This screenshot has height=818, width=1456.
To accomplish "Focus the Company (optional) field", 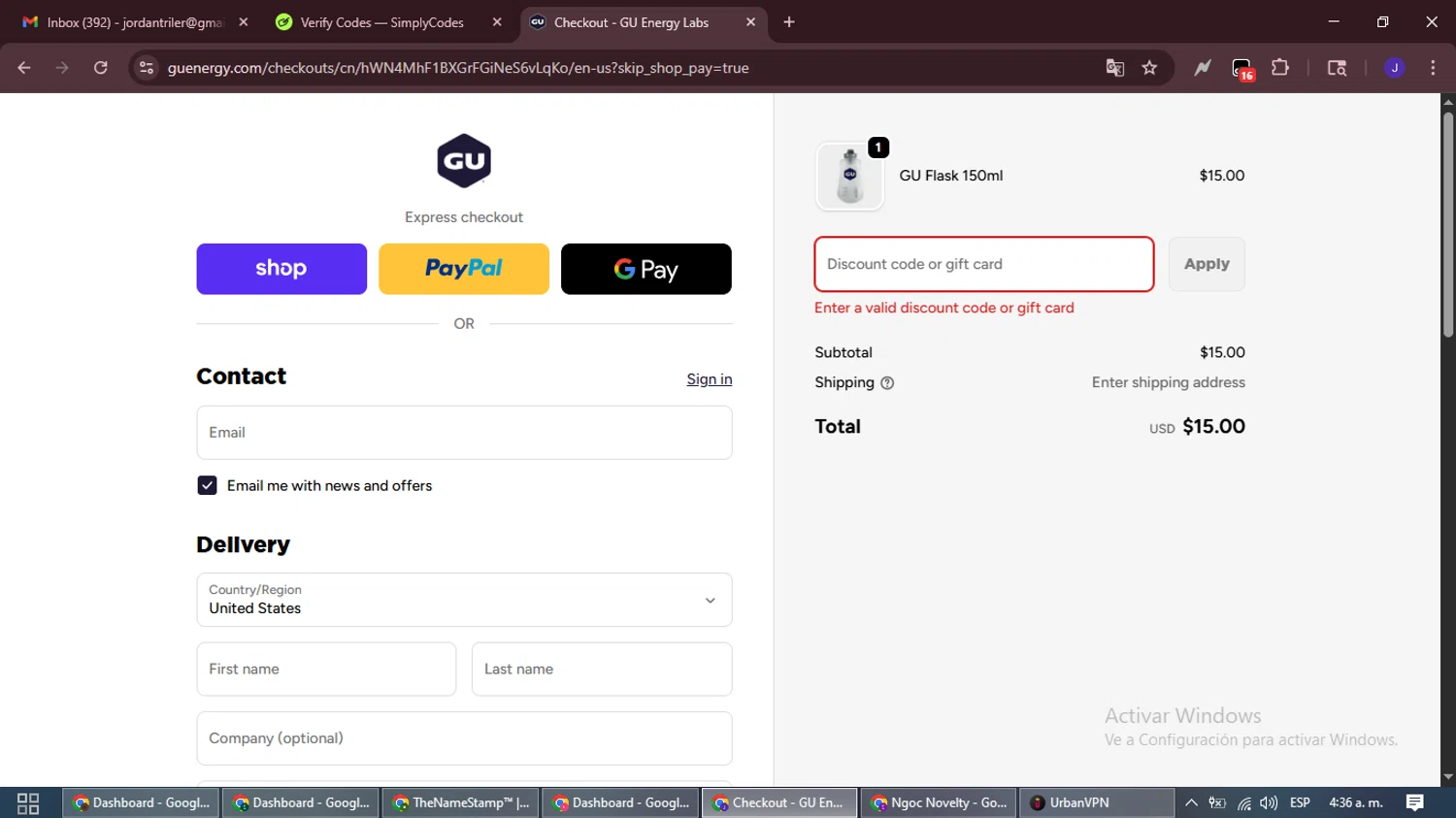I will click(464, 738).
